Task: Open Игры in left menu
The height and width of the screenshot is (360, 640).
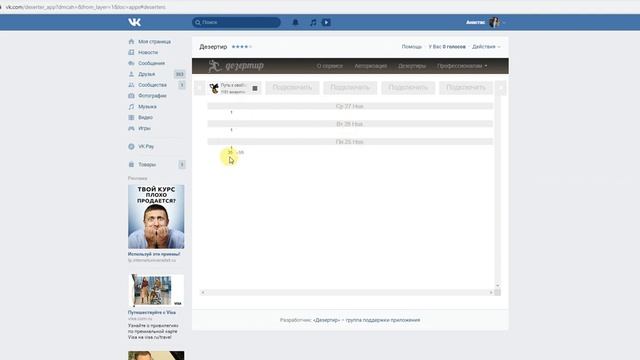Action: tap(144, 128)
